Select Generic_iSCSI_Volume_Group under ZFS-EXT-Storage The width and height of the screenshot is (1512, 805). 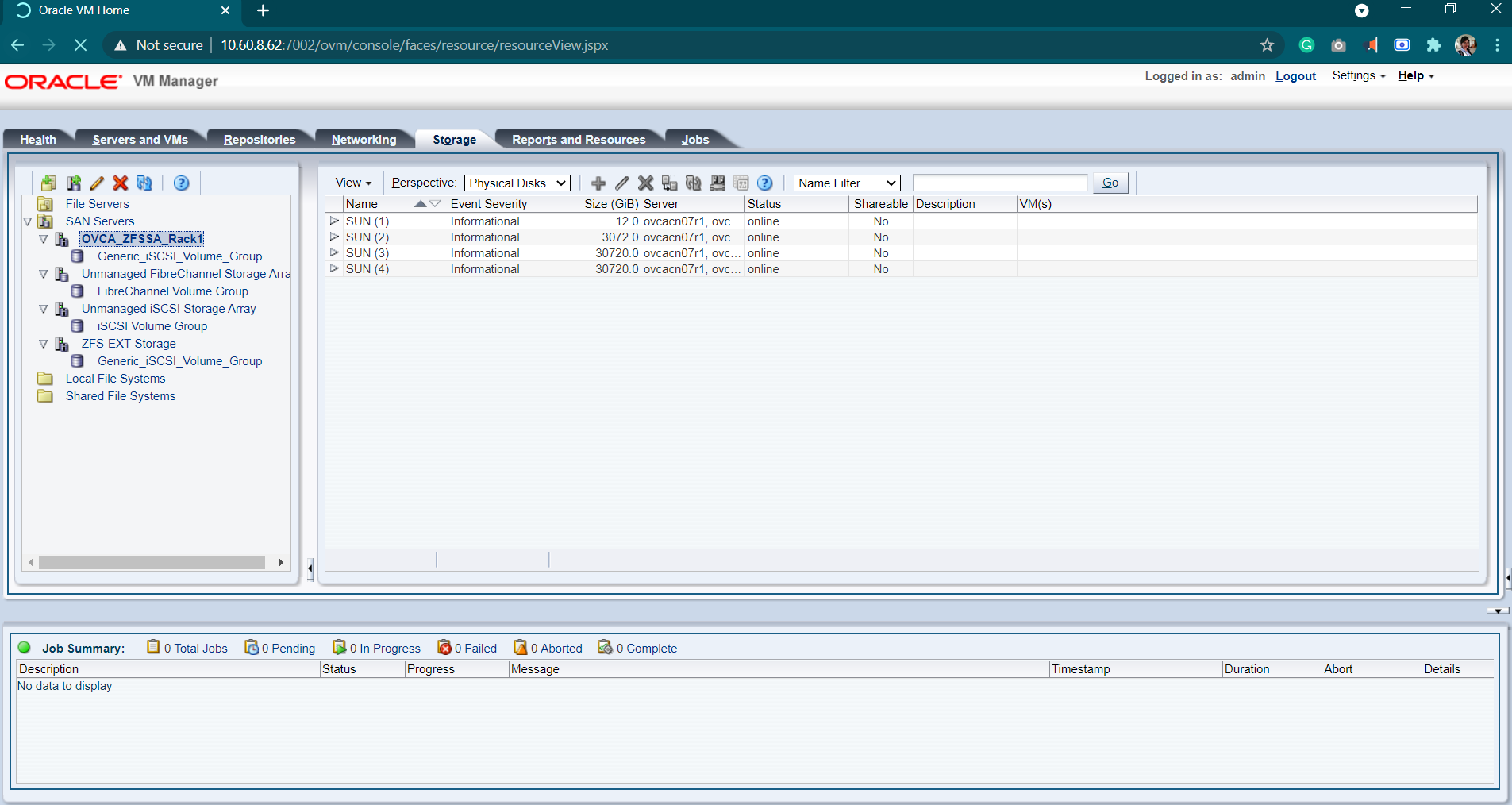pyautogui.click(x=179, y=361)
